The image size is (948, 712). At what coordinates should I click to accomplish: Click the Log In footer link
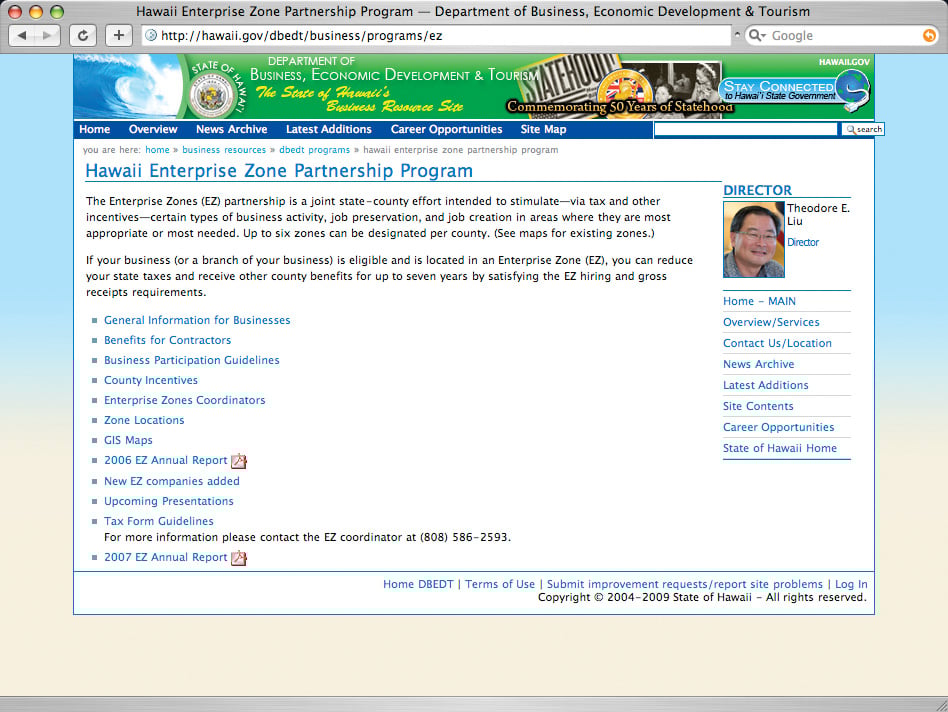click(851, 584)
